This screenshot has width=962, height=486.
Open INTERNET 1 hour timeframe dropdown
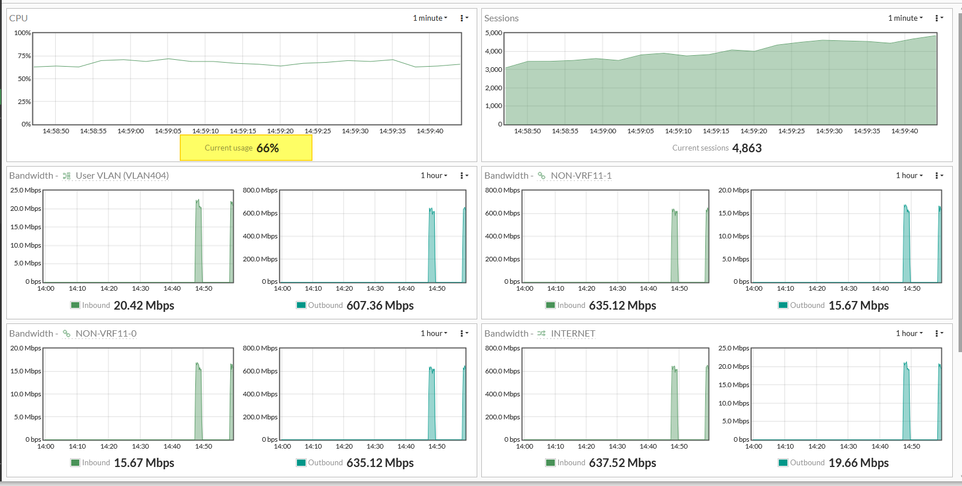pyautogui.click(x=909, y=334)
